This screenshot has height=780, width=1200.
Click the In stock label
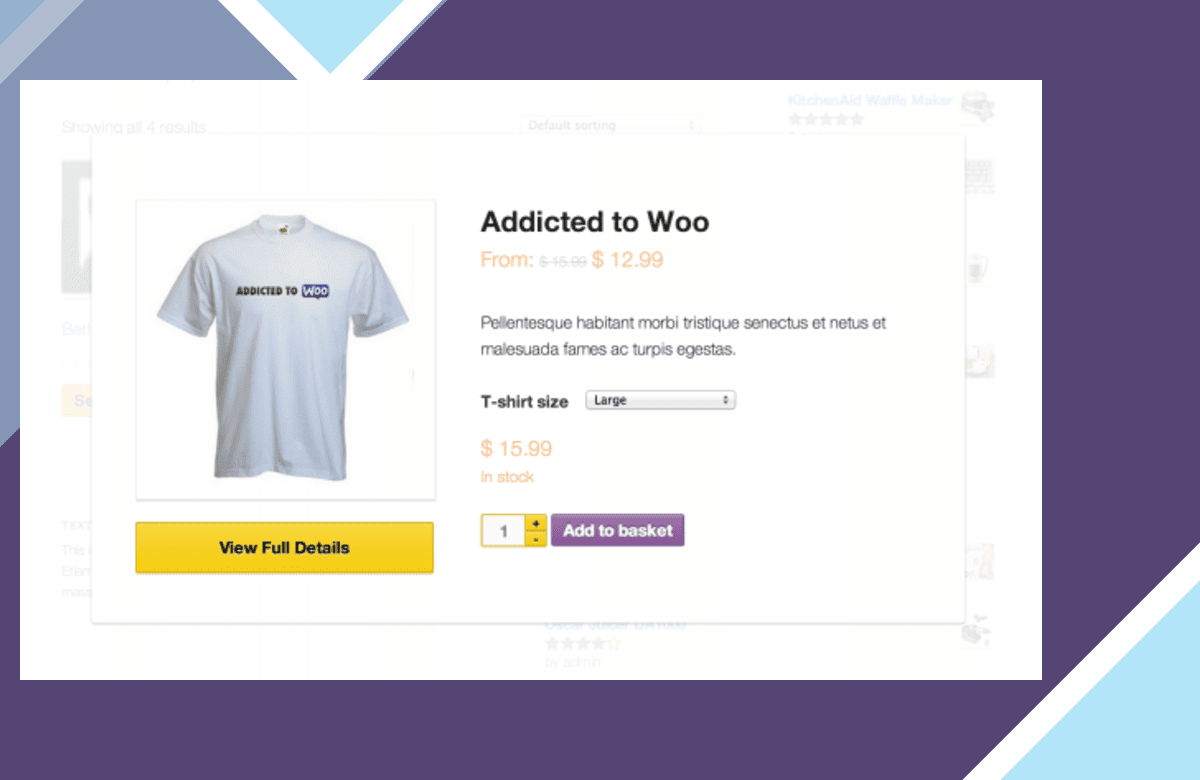point(507,477)
